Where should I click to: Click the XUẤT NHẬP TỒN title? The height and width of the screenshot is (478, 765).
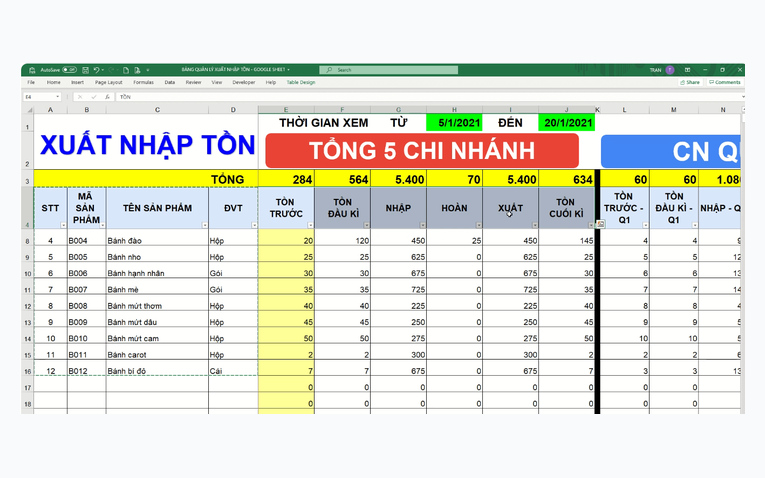(147, 145)
